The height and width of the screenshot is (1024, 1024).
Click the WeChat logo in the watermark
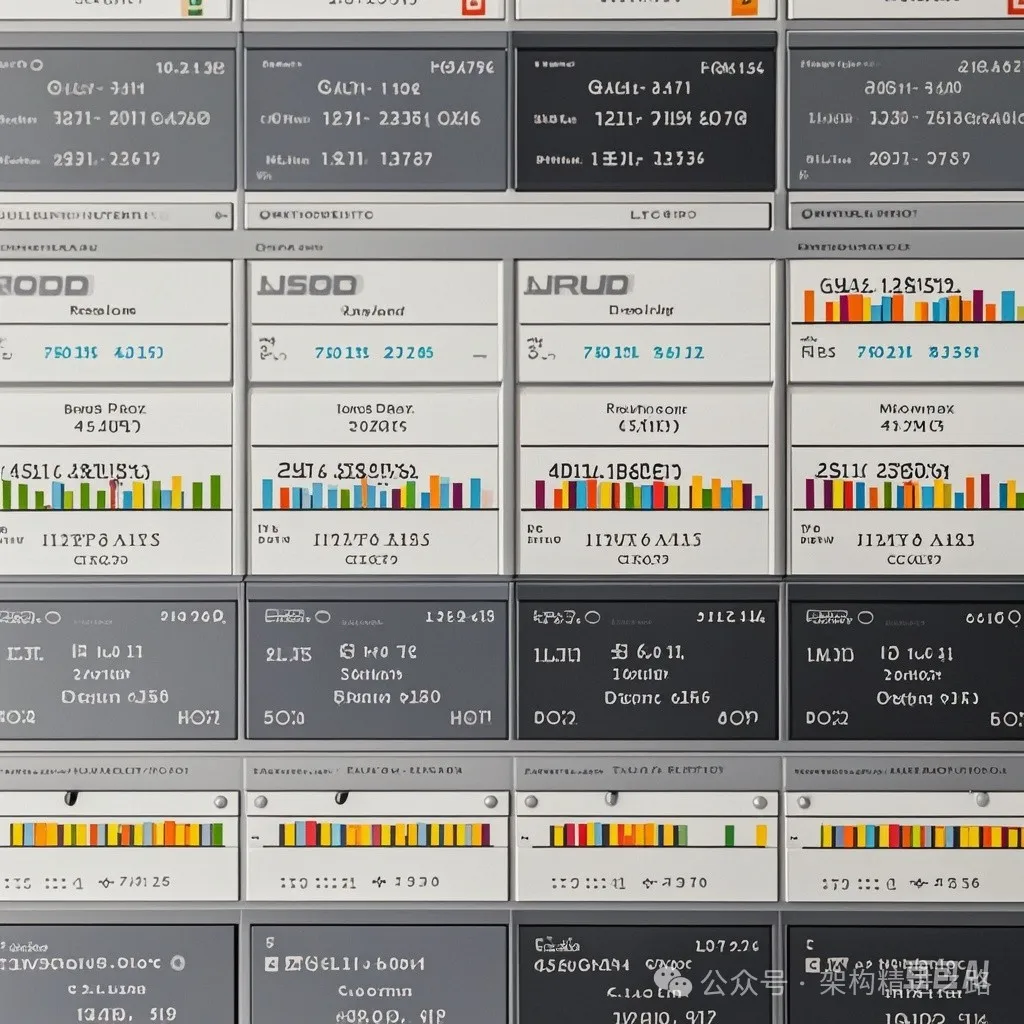(680, 982)
